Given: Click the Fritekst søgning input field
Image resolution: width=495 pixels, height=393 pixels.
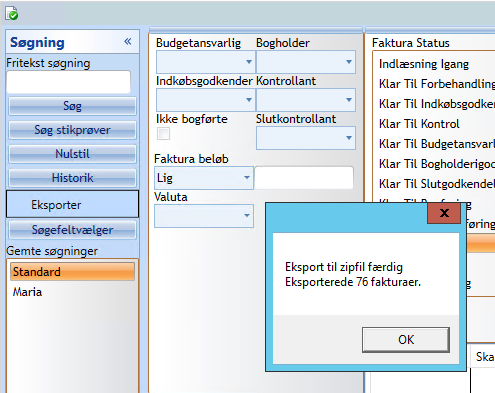Looking at the screenshot, I should 68,82.
